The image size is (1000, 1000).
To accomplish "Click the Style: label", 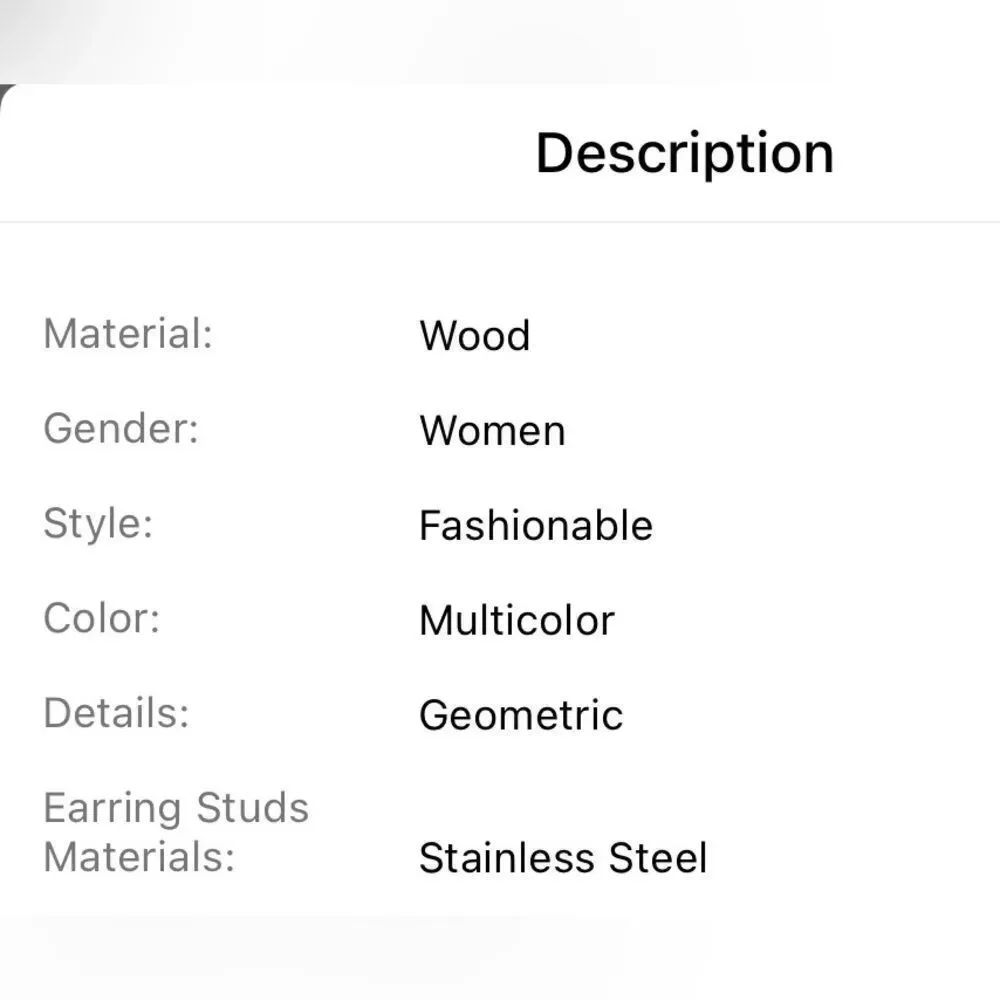I will pos(98,523).
